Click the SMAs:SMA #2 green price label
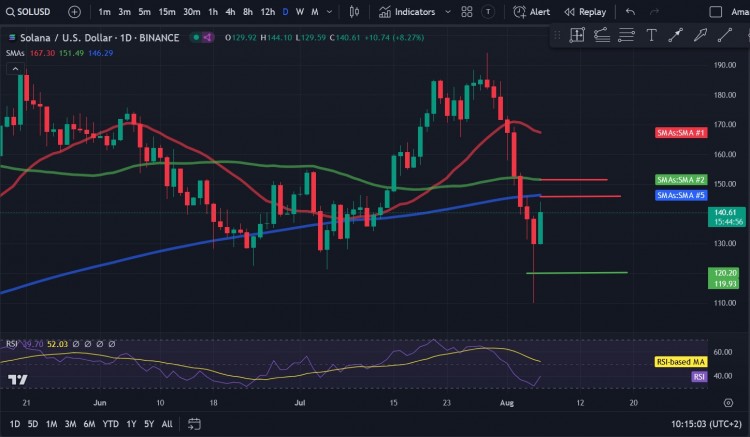This screenshot has height=437, width=750. (681, 180)
